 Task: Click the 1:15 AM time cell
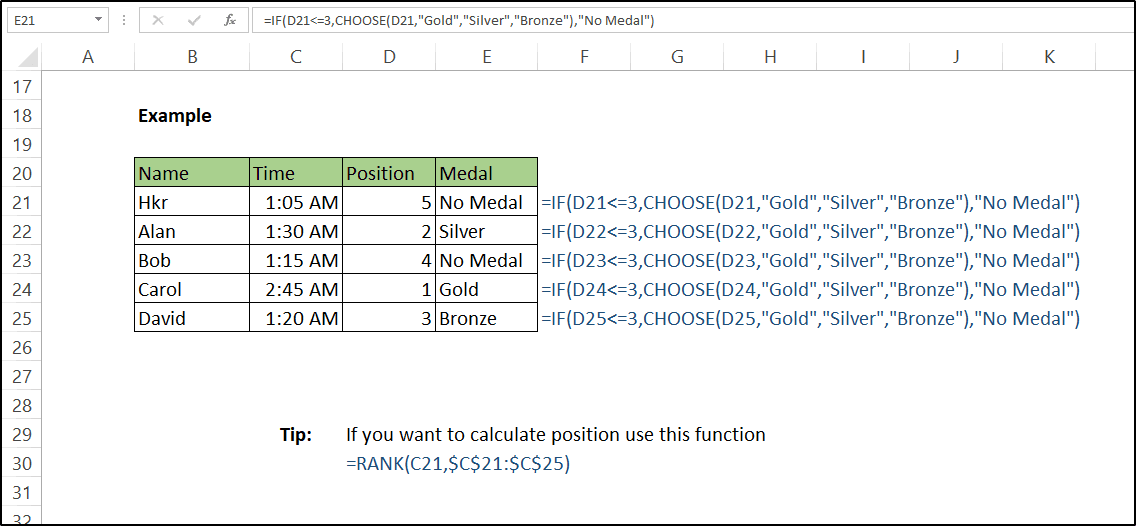click(296, 261)
